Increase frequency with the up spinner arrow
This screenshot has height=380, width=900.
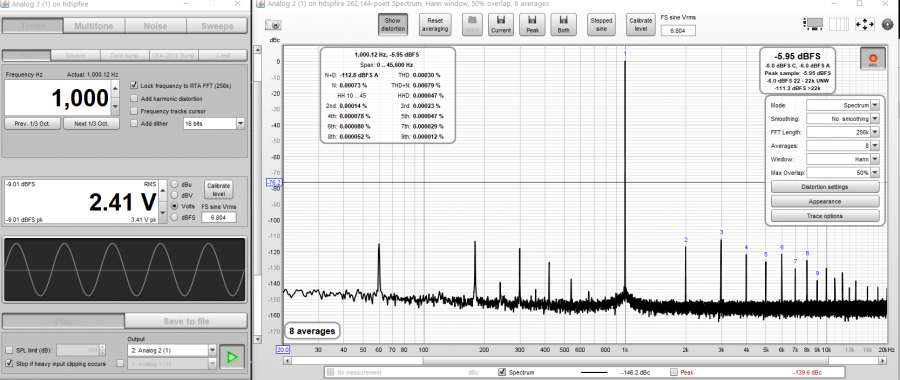pyautogui.click(x=116, y=88)
